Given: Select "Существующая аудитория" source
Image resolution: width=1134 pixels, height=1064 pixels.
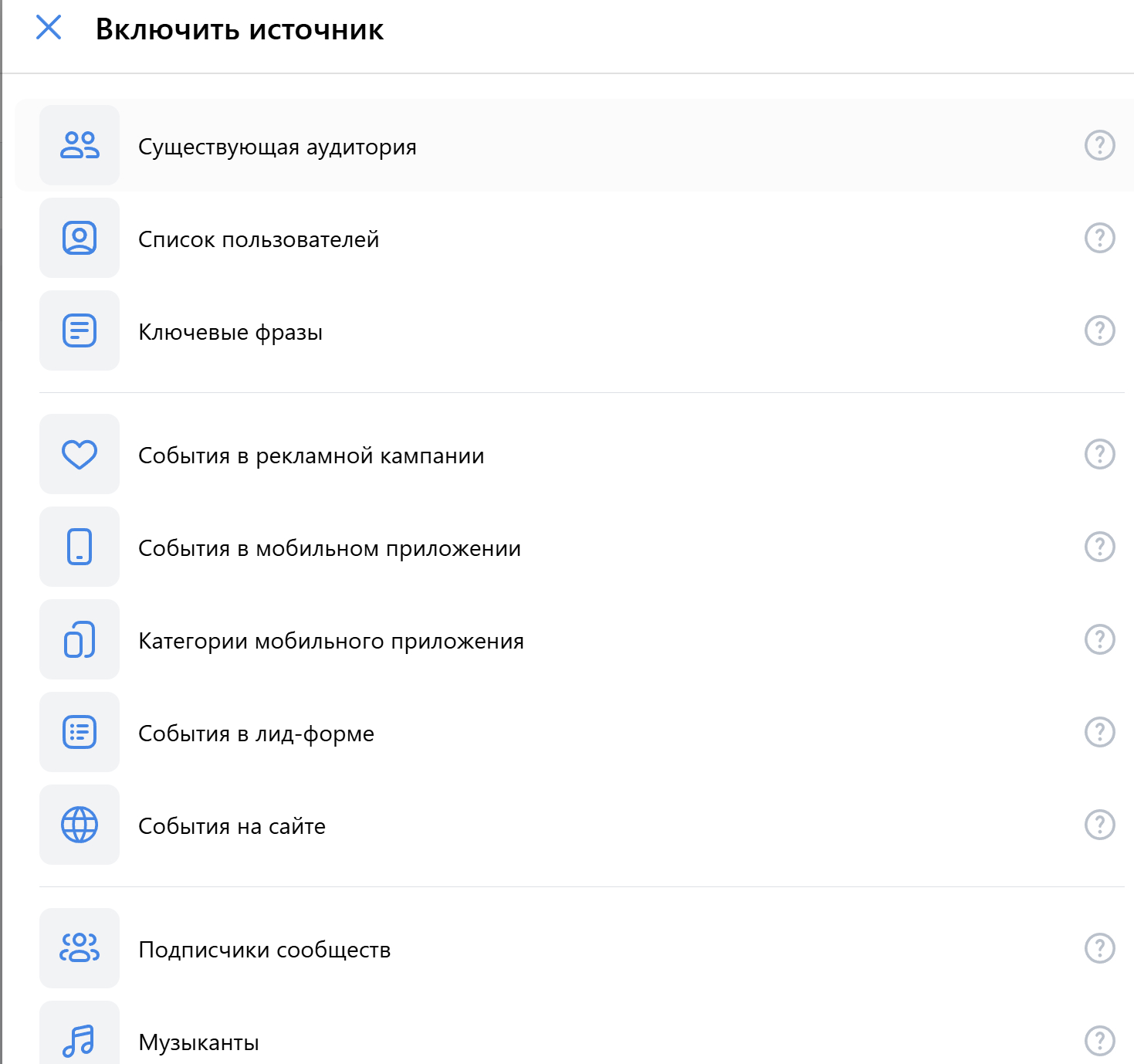Looking at the screenshot, I should tap(277, 147).
